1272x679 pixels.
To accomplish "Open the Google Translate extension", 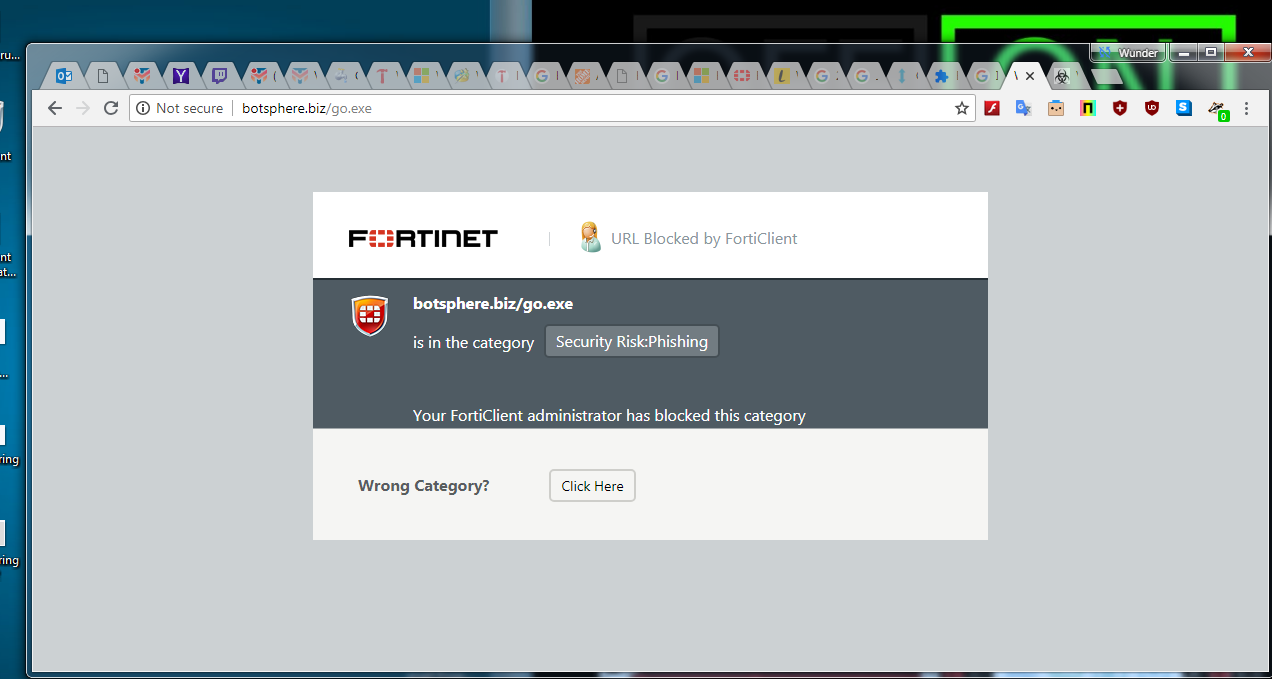I will (1023, 108).
